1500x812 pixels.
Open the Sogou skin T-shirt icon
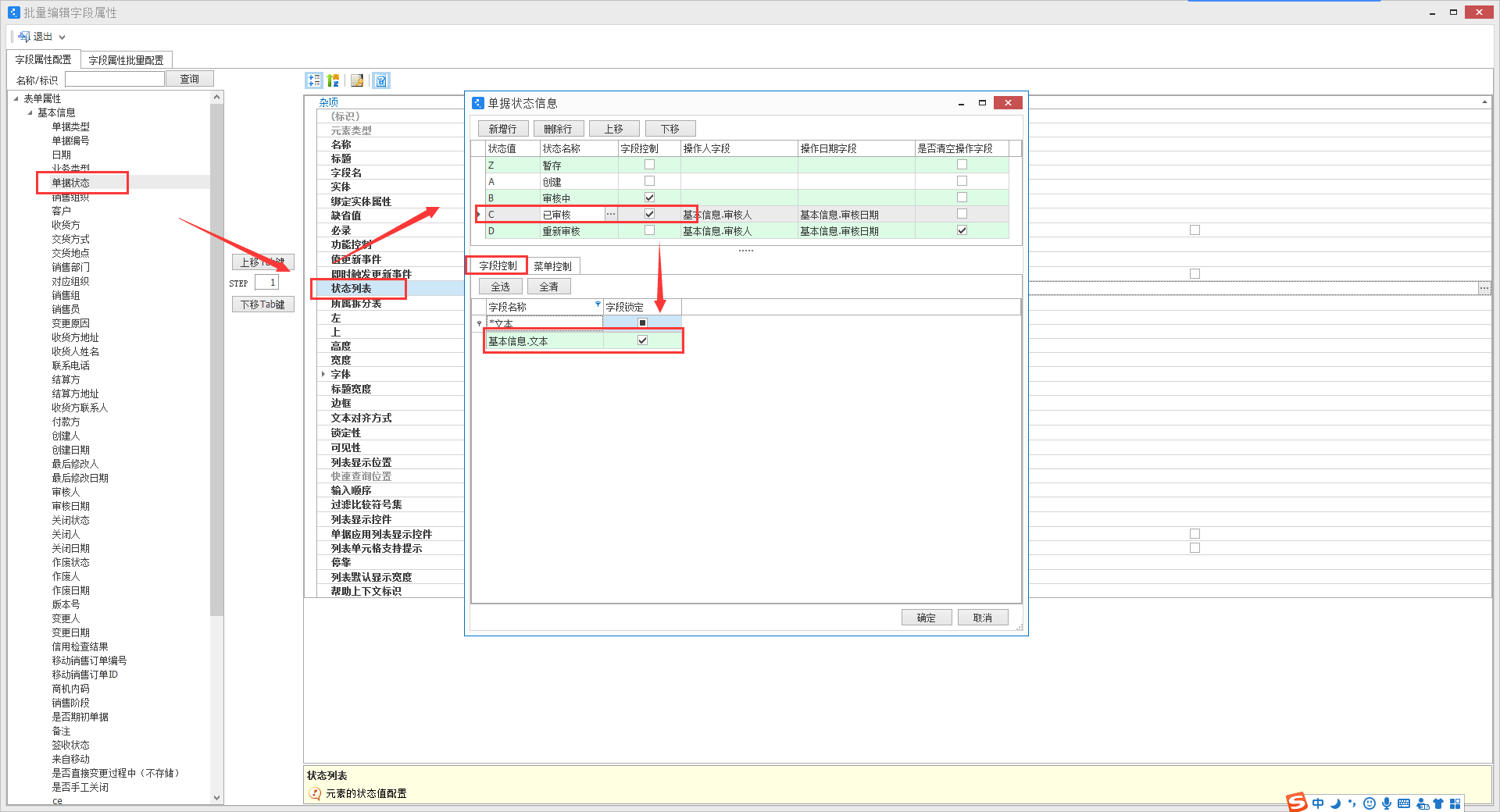click(1438, 803)
